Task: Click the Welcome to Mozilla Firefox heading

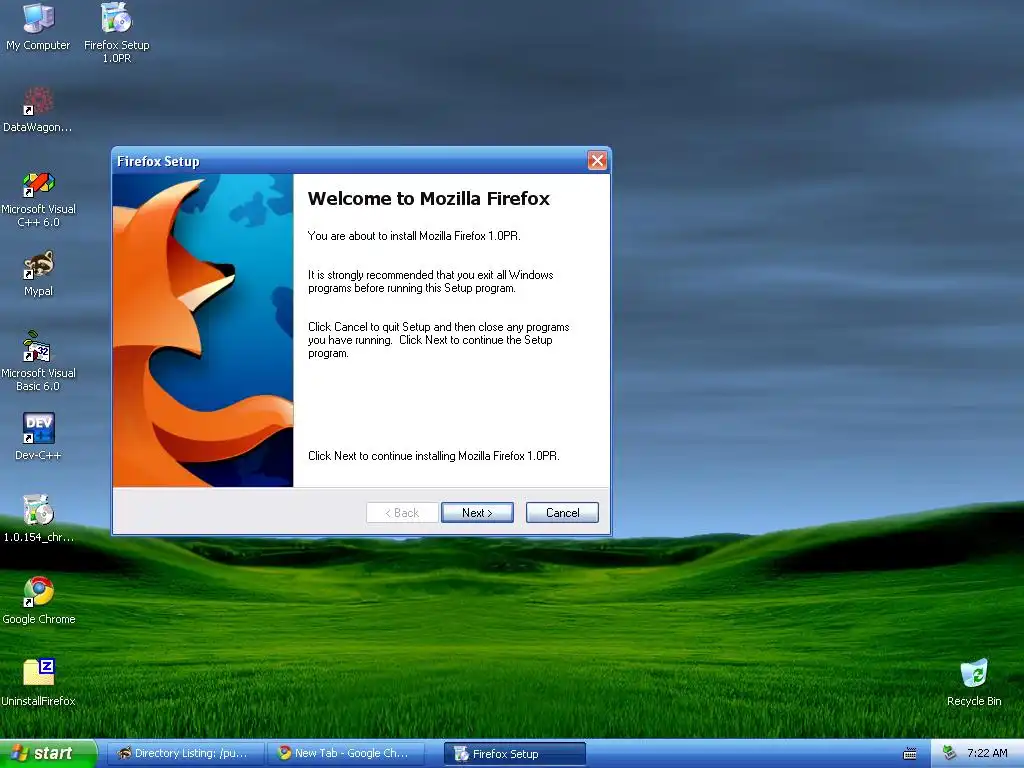Action: 428,199
